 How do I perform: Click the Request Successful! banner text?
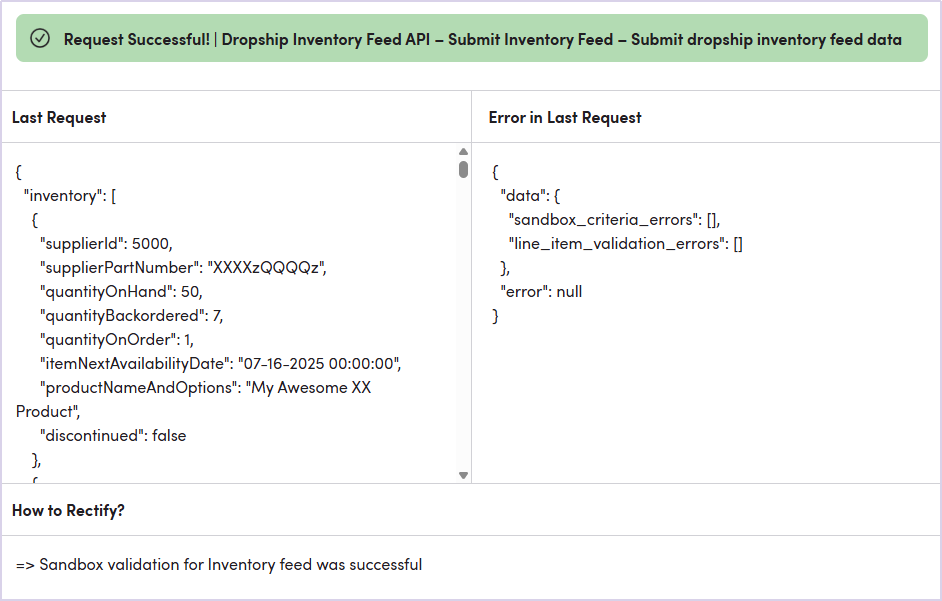click(482, 40)
